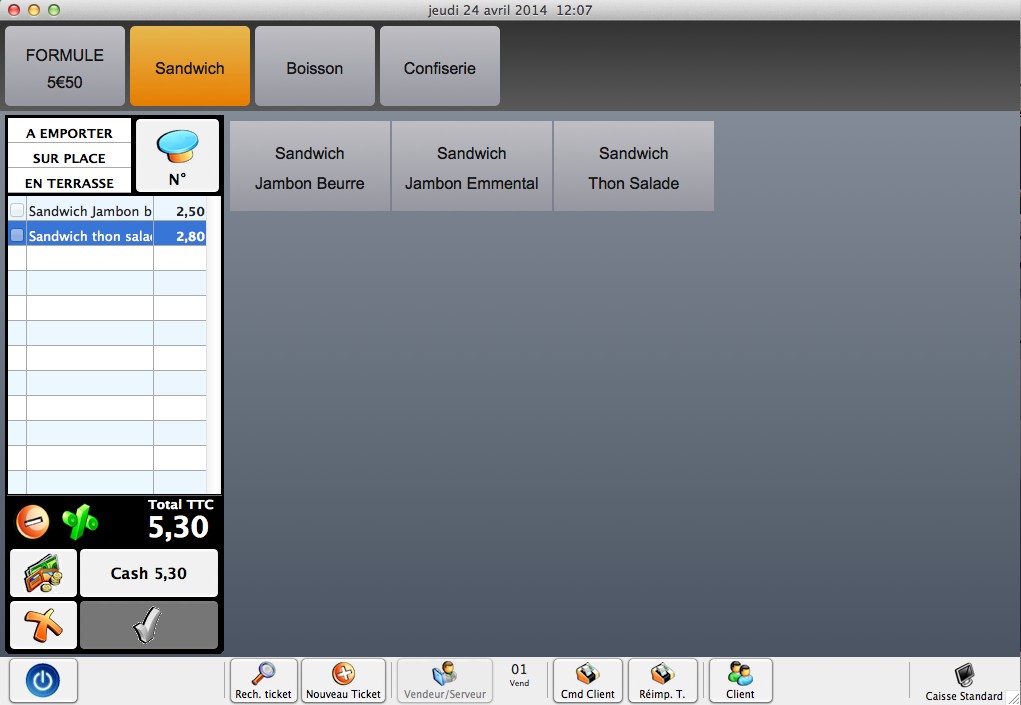Click the Réimp. T. reprint icon
1021x705 pixels.
point(662,681)
